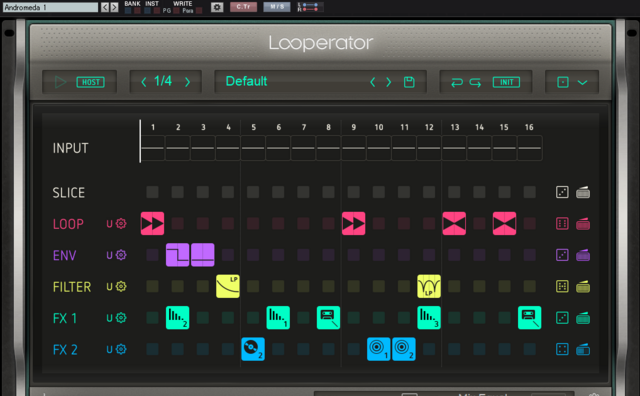The width and height of the screenshot is (640, 396).
Task: Randomize the FX 1 row with dice icon
Action: coord(562,318)
